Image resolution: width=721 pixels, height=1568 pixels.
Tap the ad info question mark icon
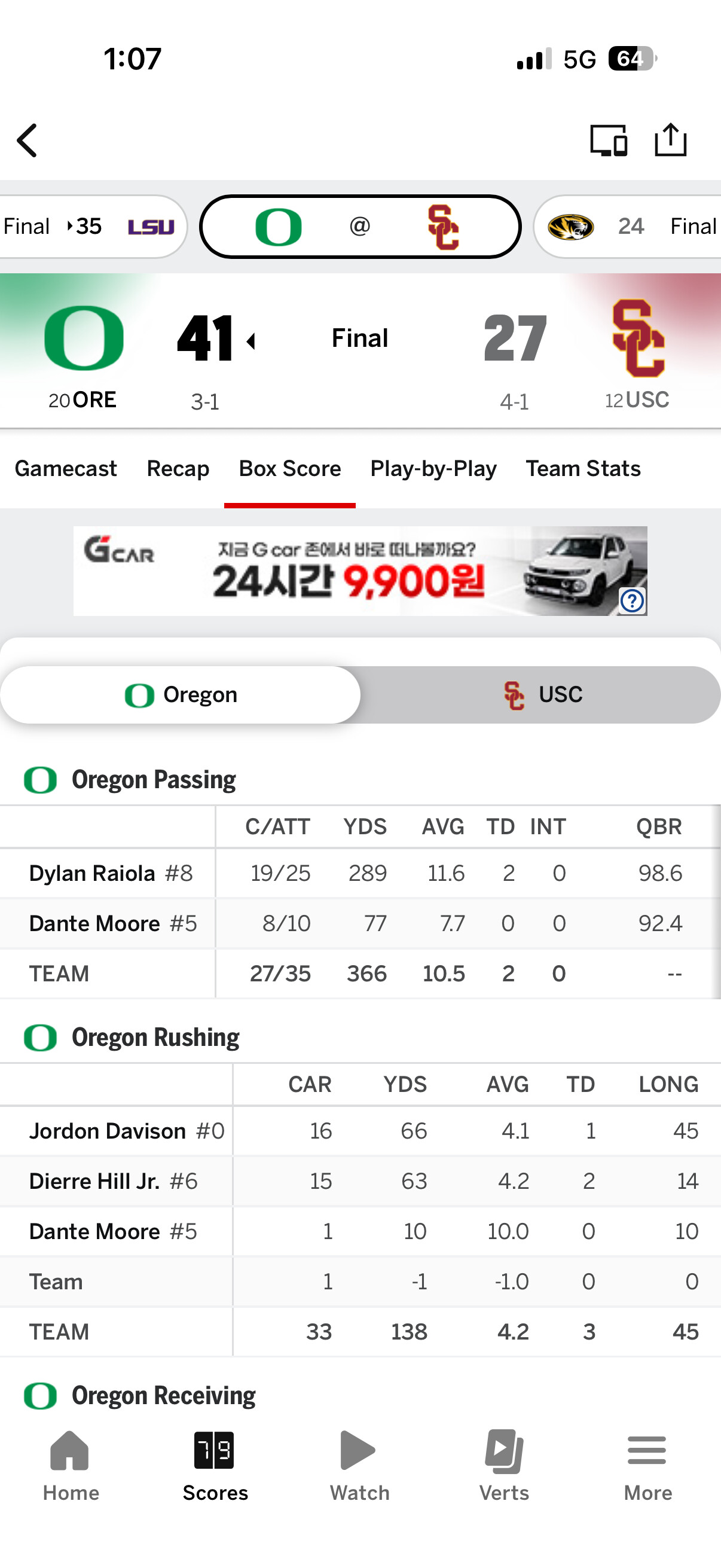(632, 601)
